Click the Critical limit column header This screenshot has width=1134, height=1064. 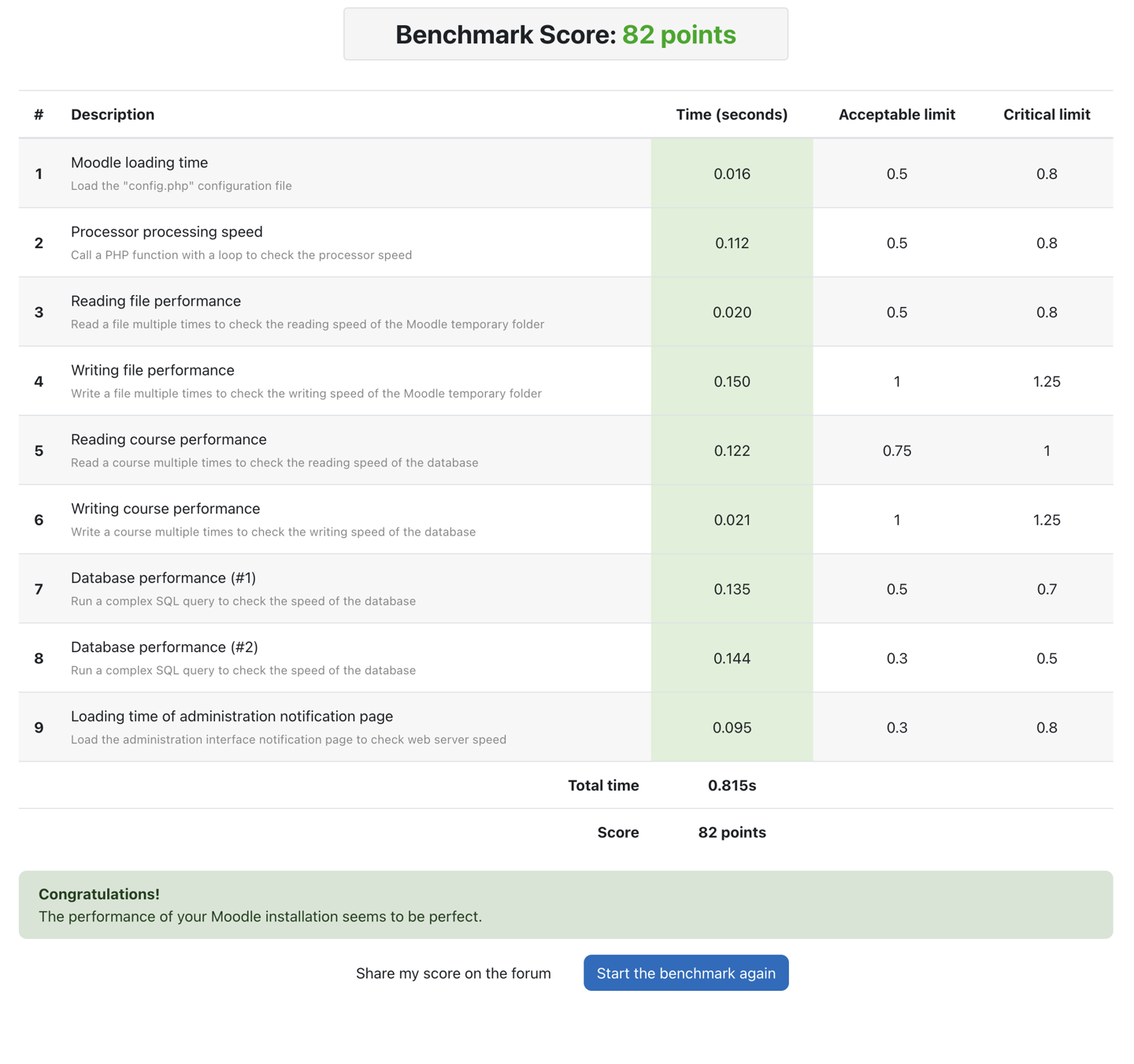pos(1047,114)
